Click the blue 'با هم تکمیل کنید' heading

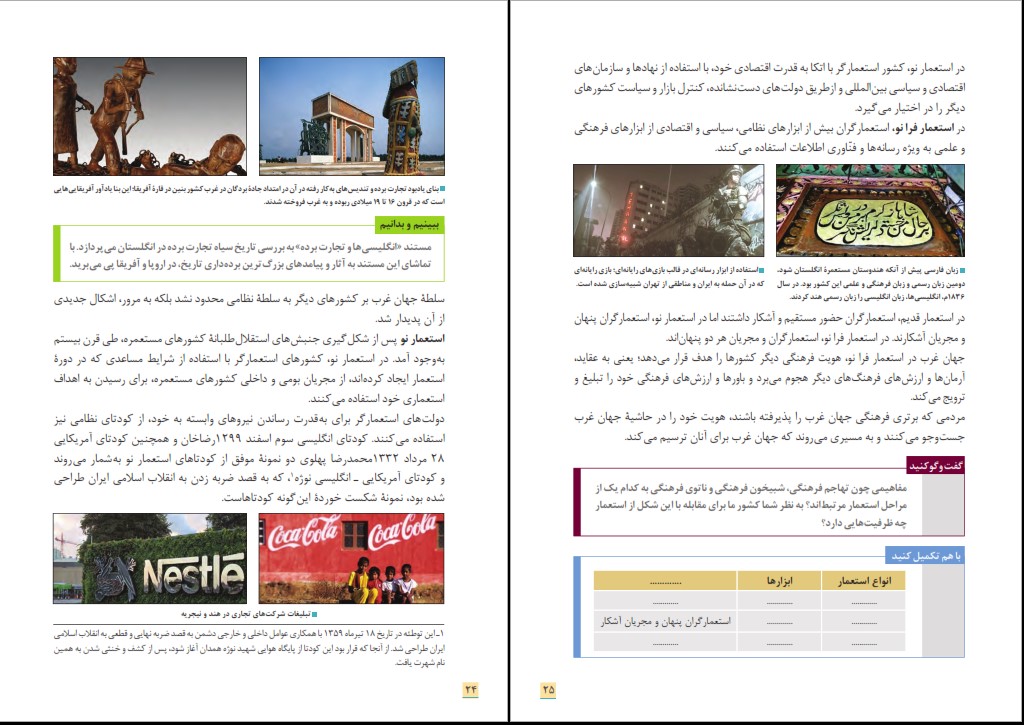point(926,556)
